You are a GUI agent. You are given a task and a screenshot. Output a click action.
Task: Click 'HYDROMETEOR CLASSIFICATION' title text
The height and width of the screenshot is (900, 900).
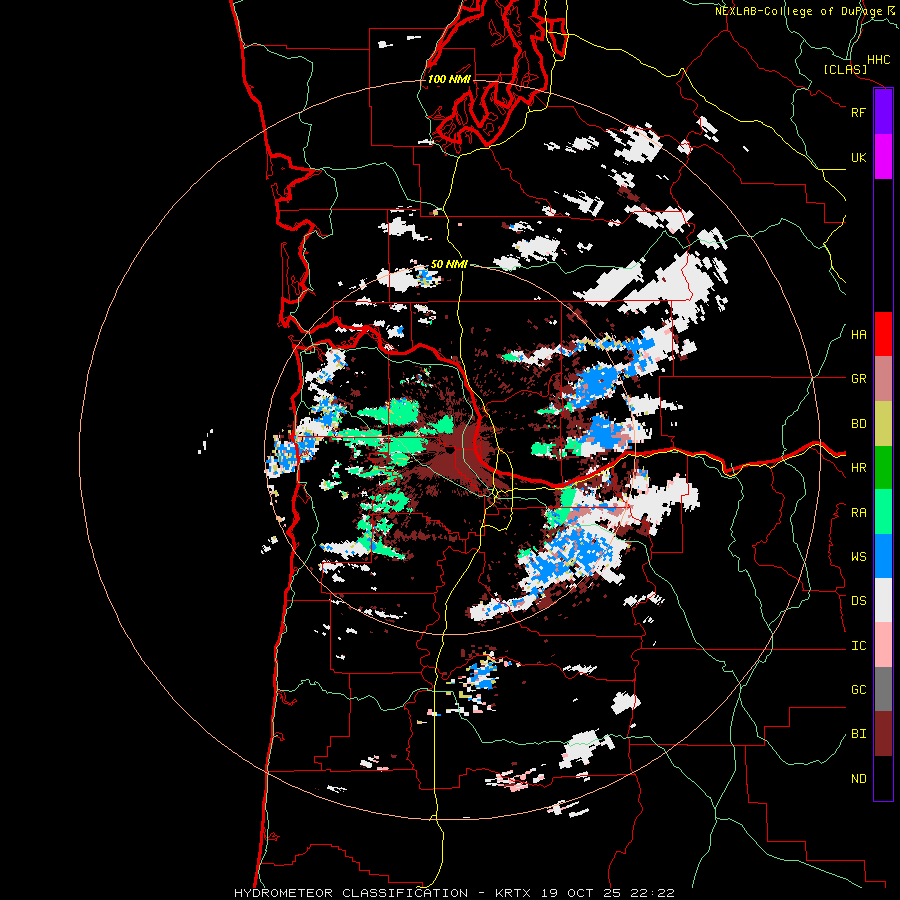pos(351,893)
